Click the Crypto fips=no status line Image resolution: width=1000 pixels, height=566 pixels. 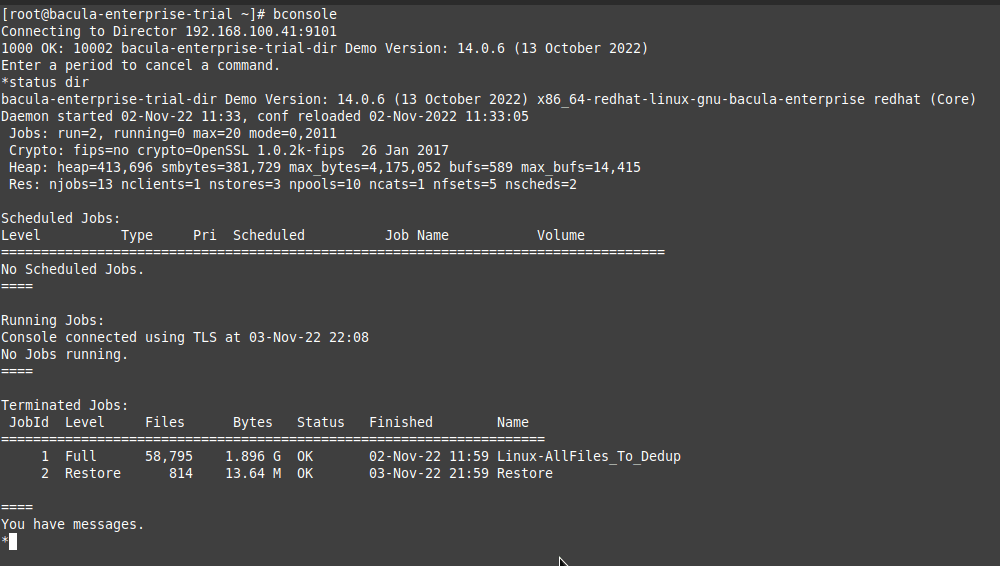point(228,151)
